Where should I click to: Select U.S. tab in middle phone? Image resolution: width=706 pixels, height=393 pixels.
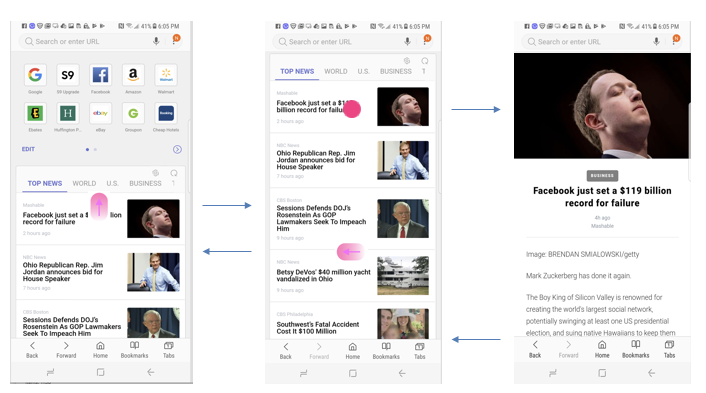tap(363, 71)
